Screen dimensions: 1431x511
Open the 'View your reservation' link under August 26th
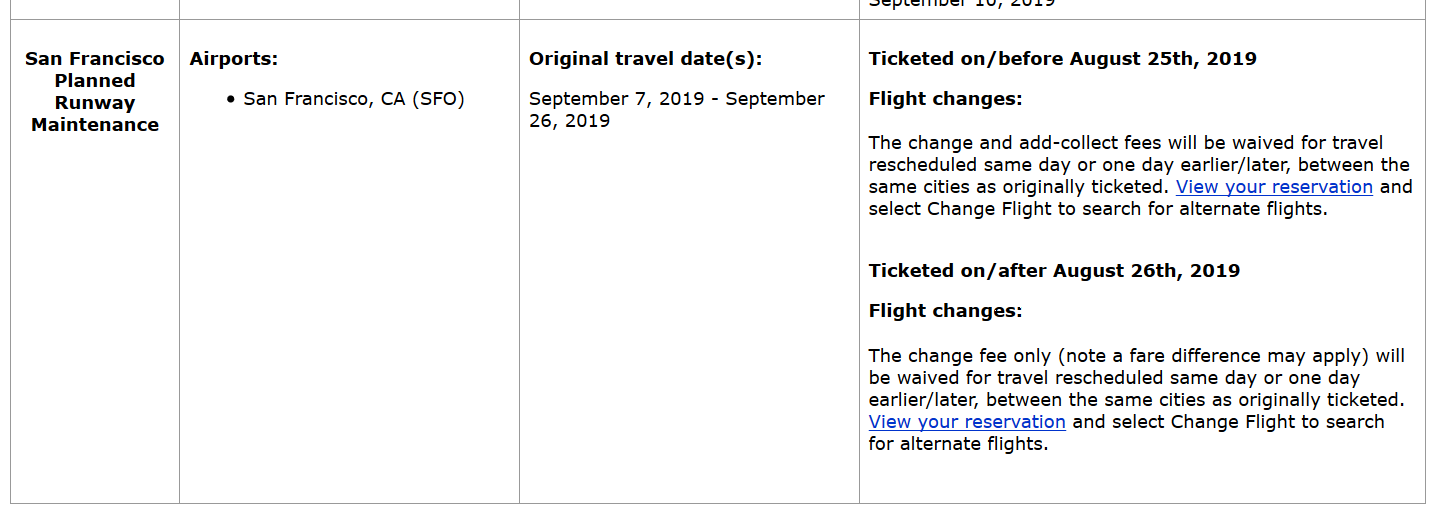[967, 422]
